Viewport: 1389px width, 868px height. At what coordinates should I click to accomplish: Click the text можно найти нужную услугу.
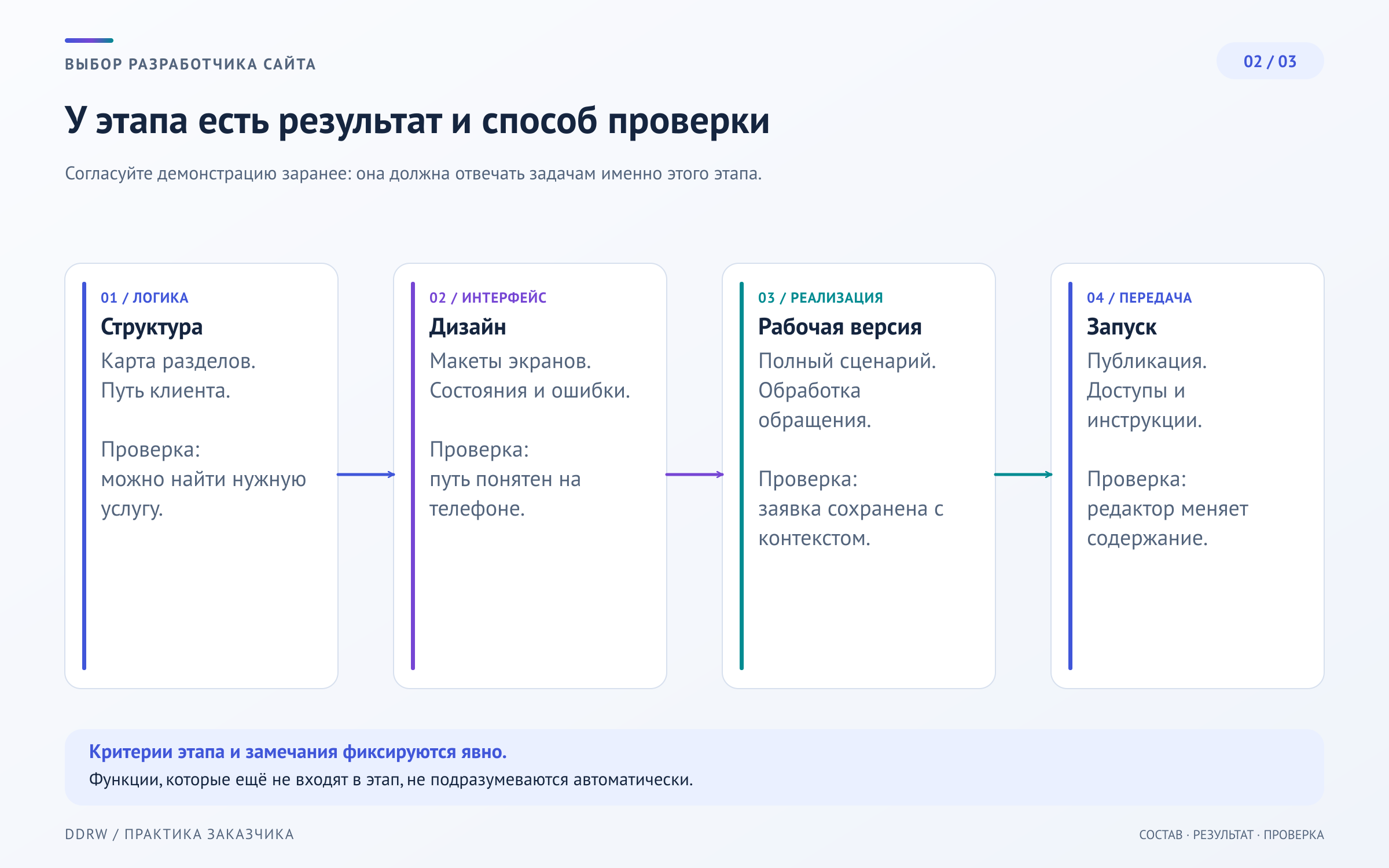[204, 494]
